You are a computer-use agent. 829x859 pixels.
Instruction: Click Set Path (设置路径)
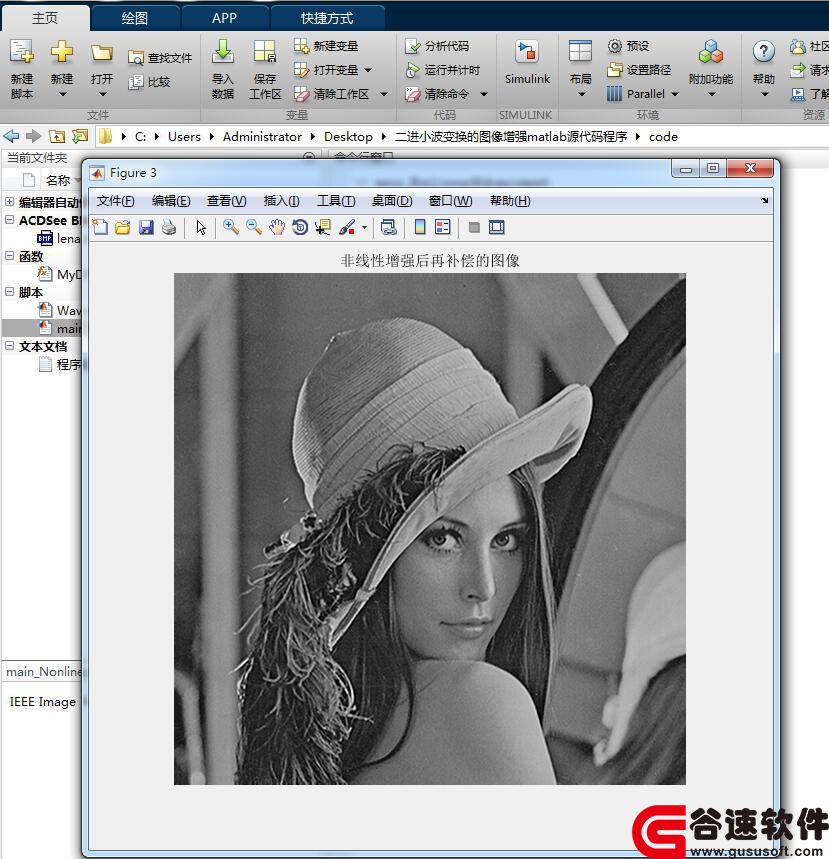point(639,70)
